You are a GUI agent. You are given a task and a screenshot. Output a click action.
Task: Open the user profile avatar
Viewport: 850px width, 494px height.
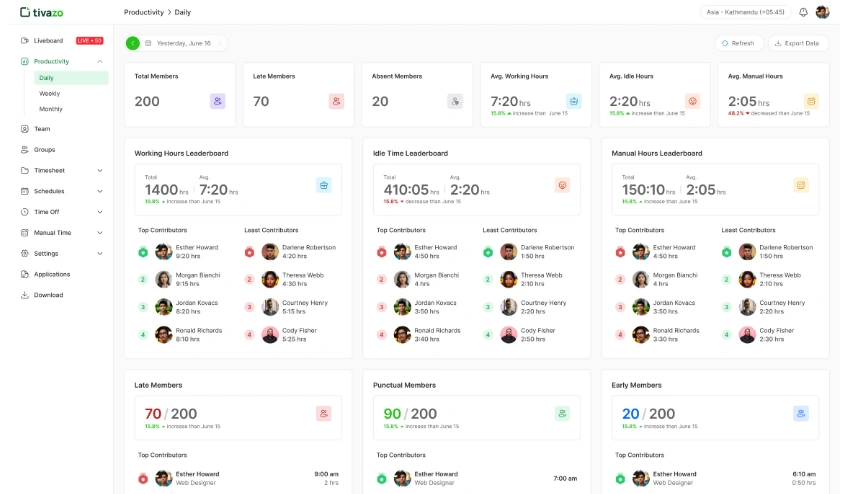(x=822, y=12)
